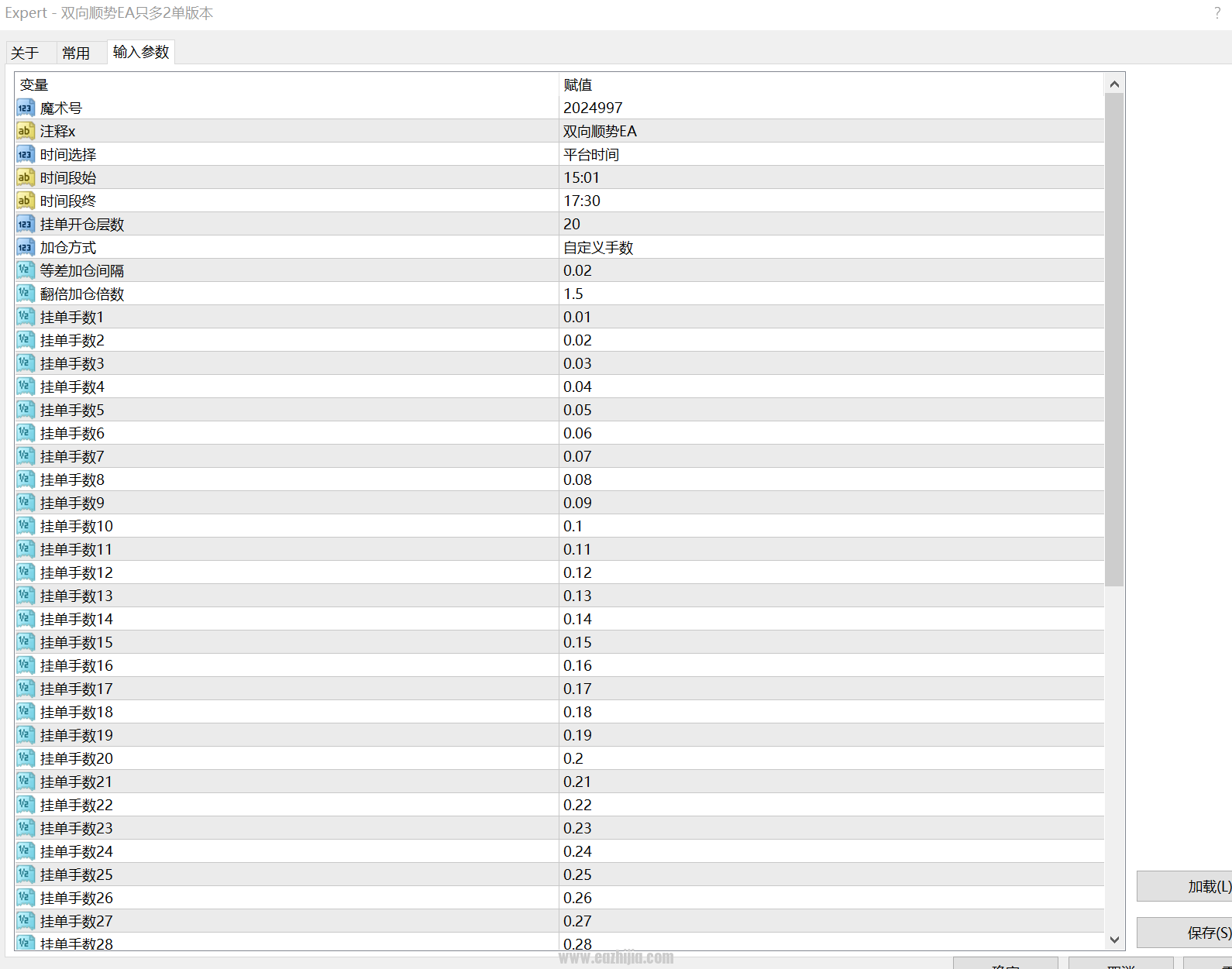Edit the 挂单开仓层数 value 20
Screen dimensions: 1232x969
point(831,224)
